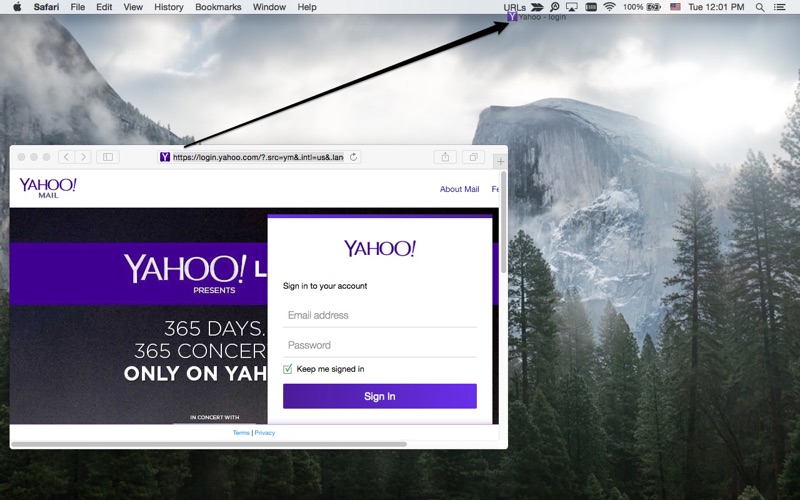Image resolution: width=800 pixels, height=500 pixels.
Task: Open the URLs menu bar item
Action: (x=514, y=7)
